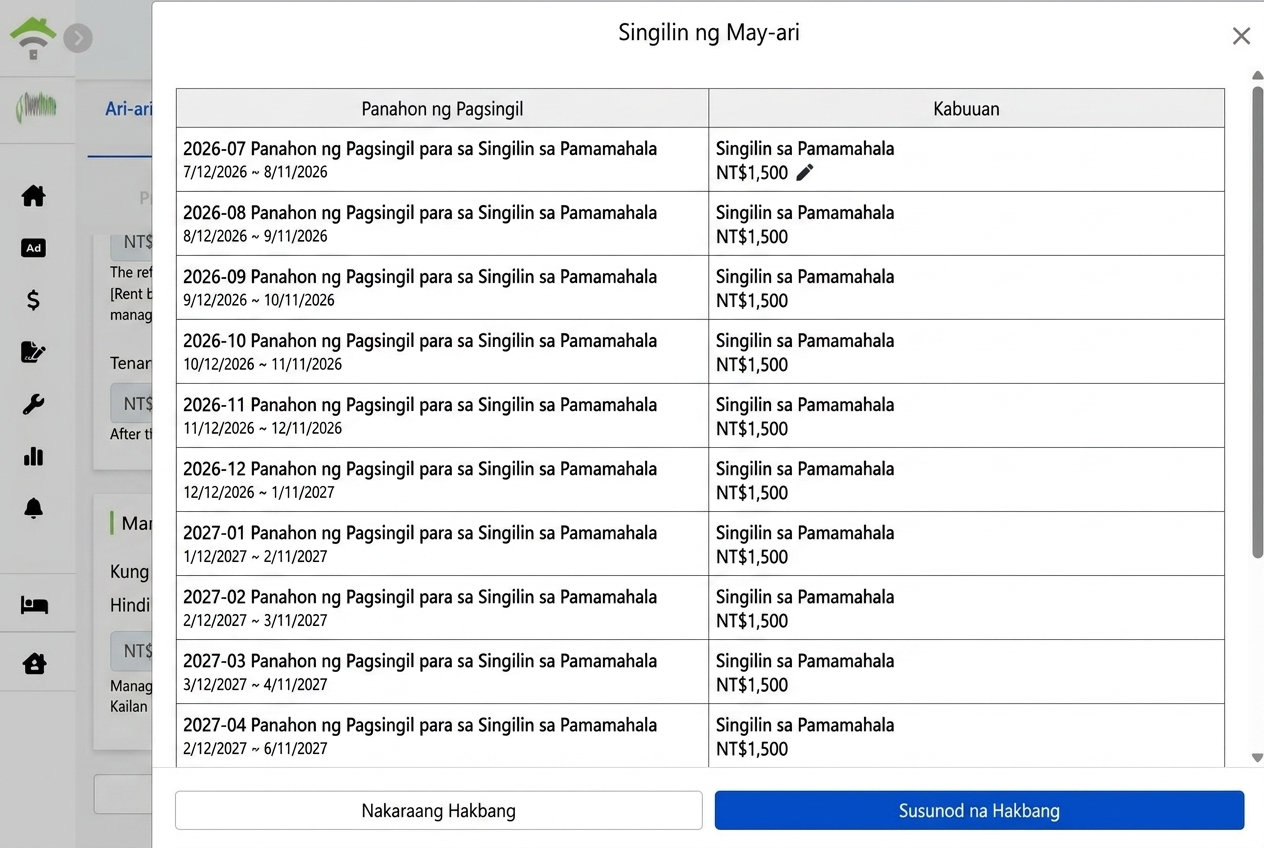Screen dimensions: 1264x848
Task: Expand the sidebar with the arrow button
Action: [78, 38]
